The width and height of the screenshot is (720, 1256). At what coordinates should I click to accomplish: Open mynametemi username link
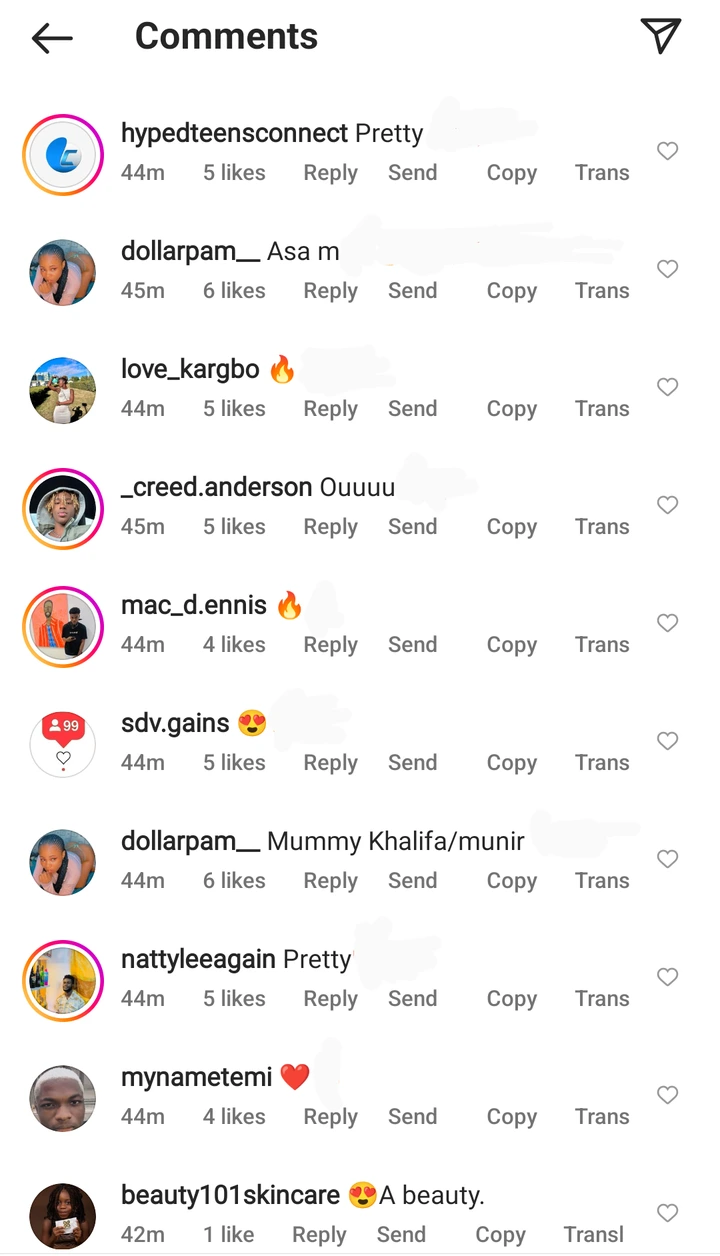point(196,1077)
